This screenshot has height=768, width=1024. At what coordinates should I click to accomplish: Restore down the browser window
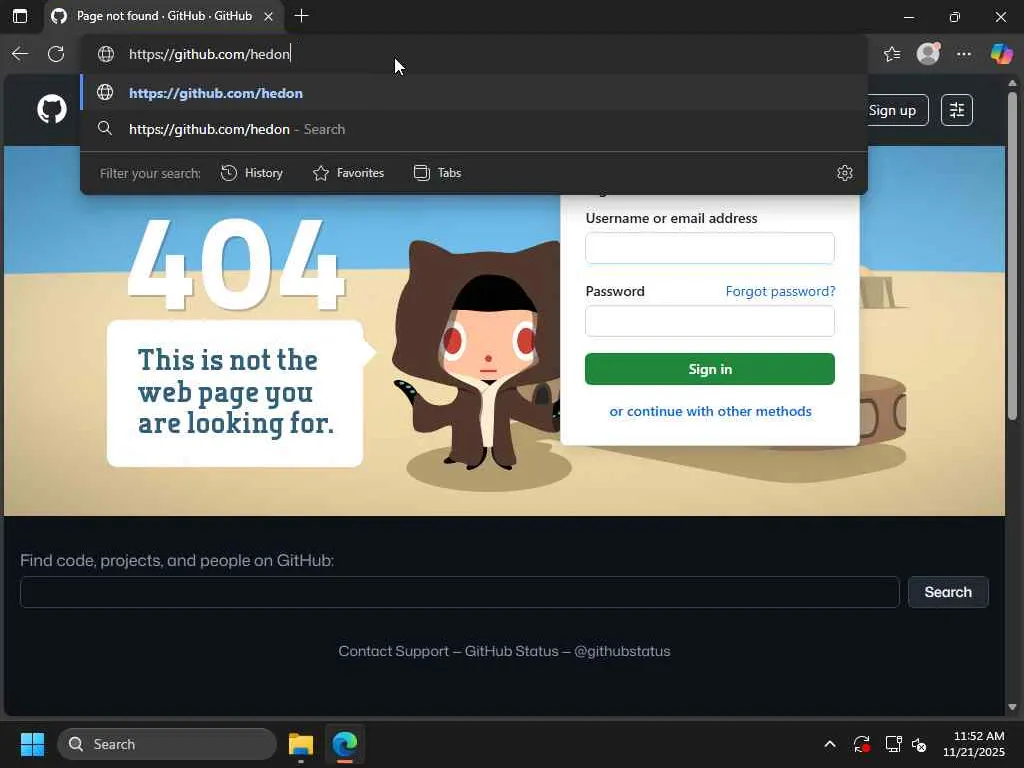tap(955, 17)
